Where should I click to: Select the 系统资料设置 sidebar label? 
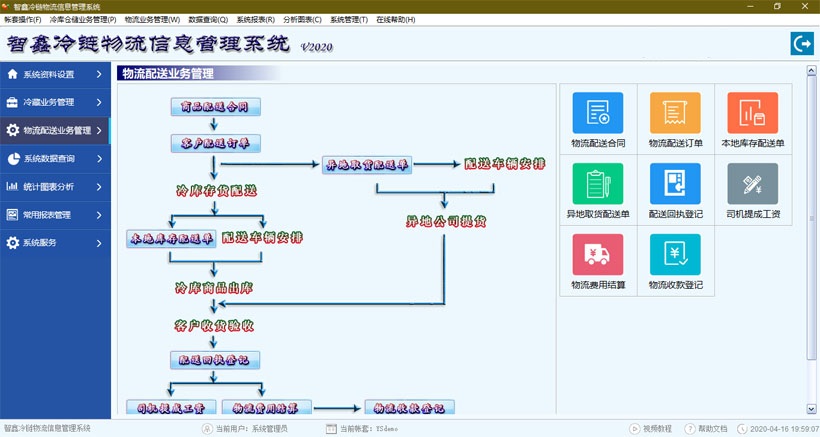[x=49, y=74]
